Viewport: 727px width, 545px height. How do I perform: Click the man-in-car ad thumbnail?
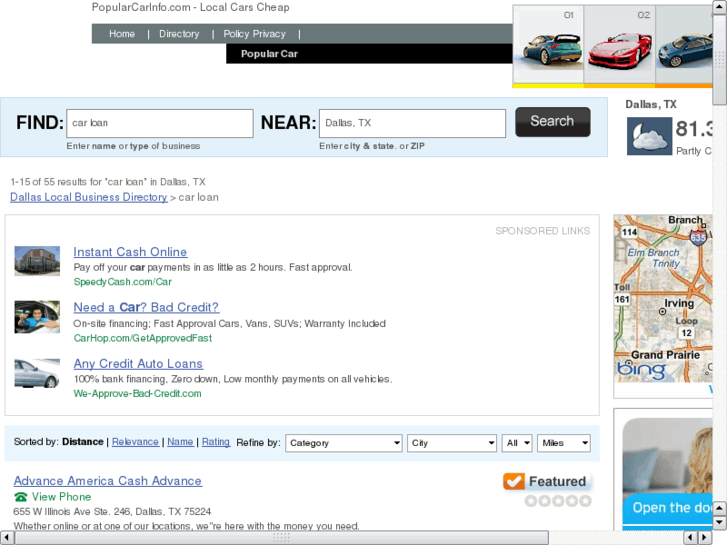point(37,317)
